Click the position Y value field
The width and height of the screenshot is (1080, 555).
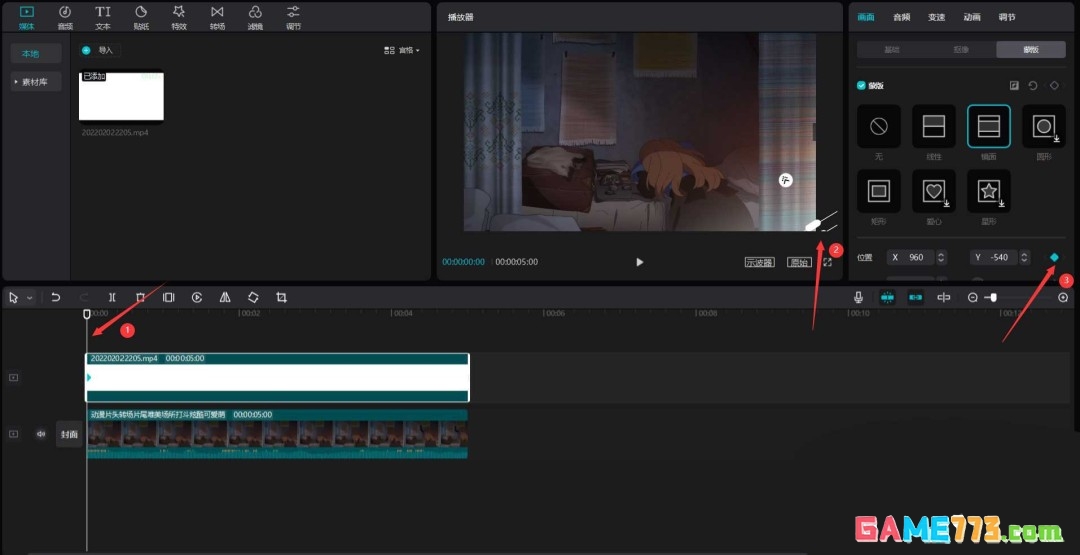(x=995, y=258)
